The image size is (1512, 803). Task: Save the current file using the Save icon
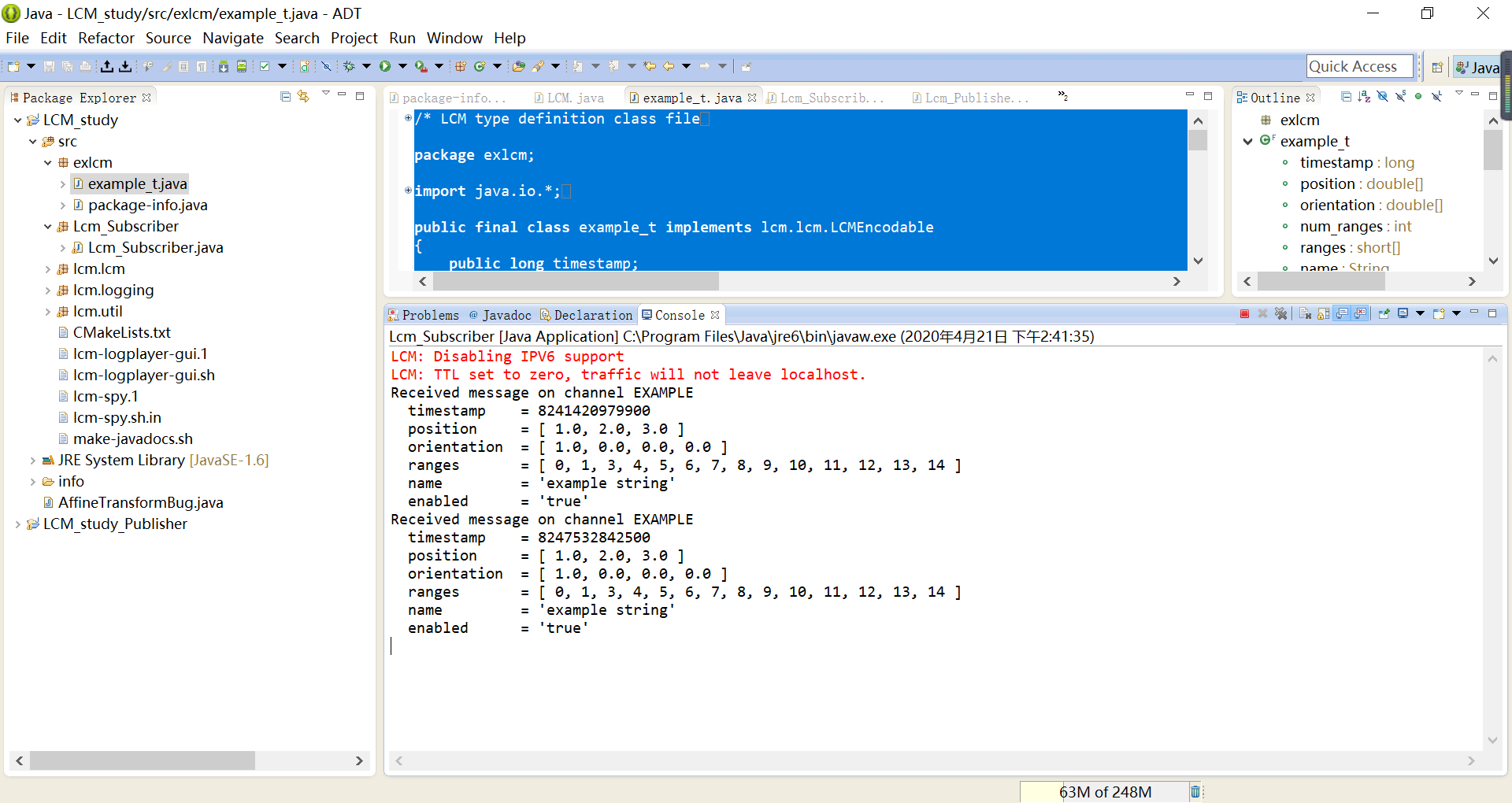49,66
